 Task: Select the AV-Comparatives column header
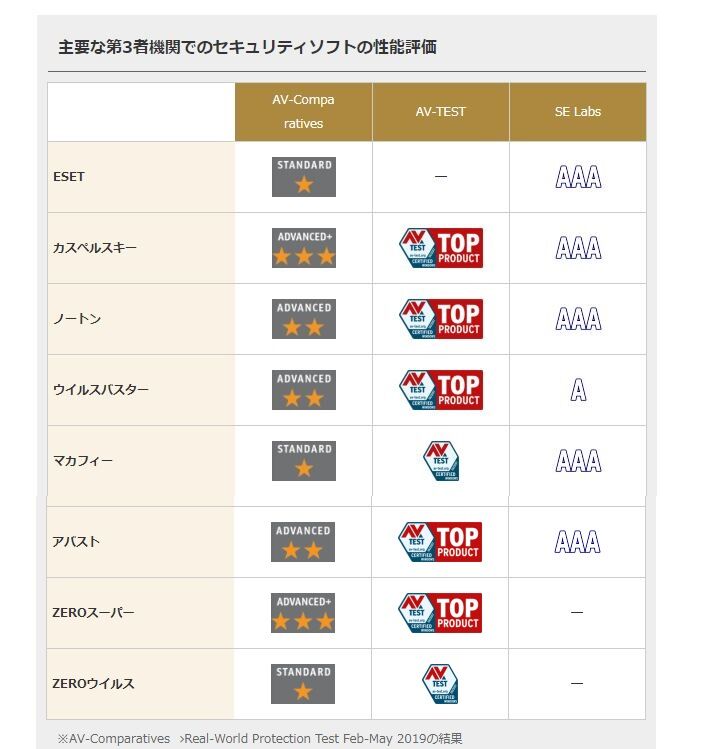[x=303, y=112]
